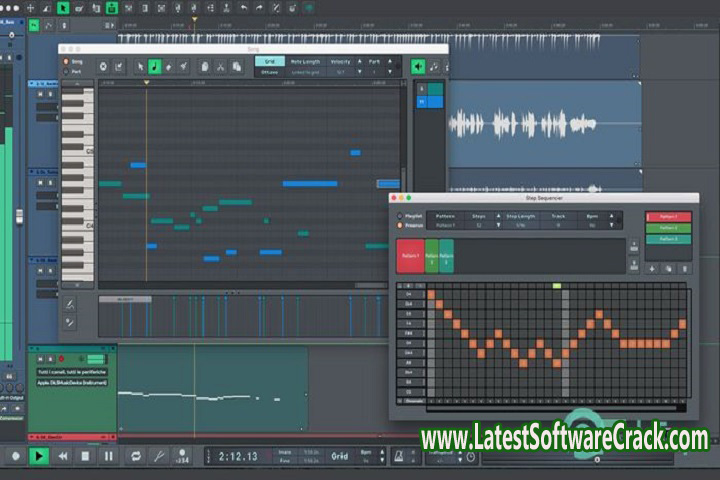The image size is (720, 480).
Task: Toggle the green speaker audition icon
Action: click(x=418, y=66)
